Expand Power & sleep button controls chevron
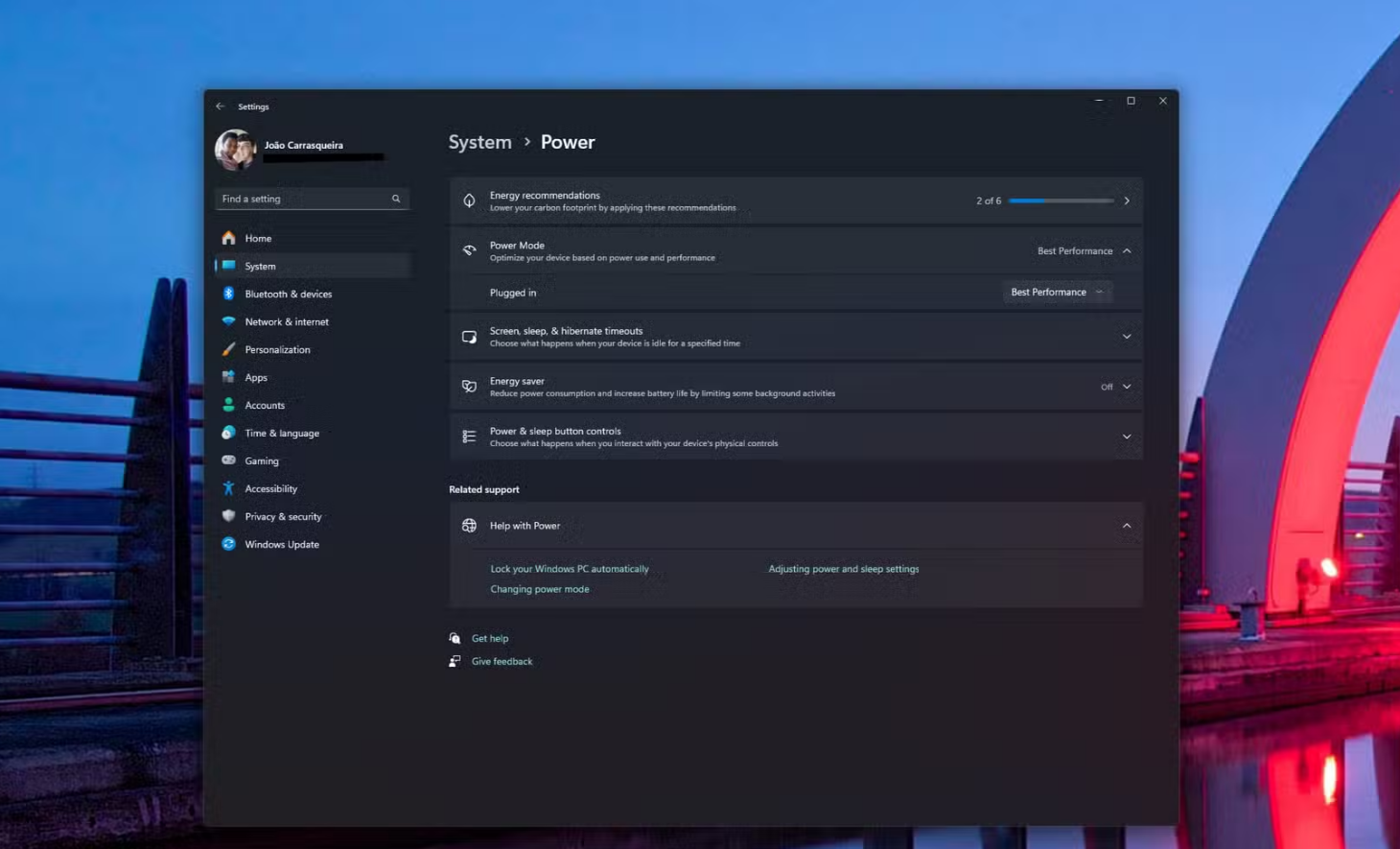This screenshot has width=1400, height=849. tap(1127, 436)
